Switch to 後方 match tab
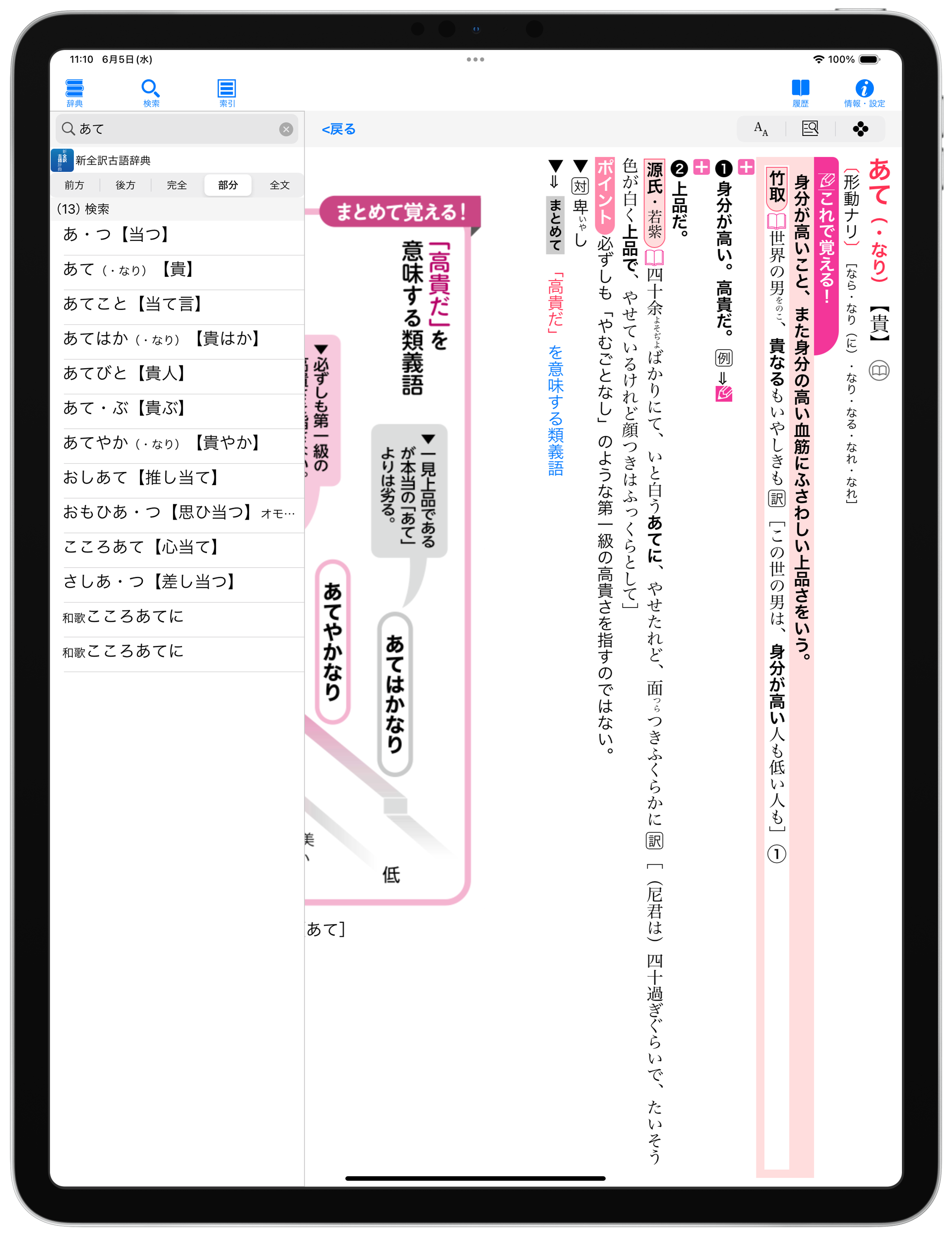The width and height of the screenshot is (952, 1237). [x=125, y=185]
